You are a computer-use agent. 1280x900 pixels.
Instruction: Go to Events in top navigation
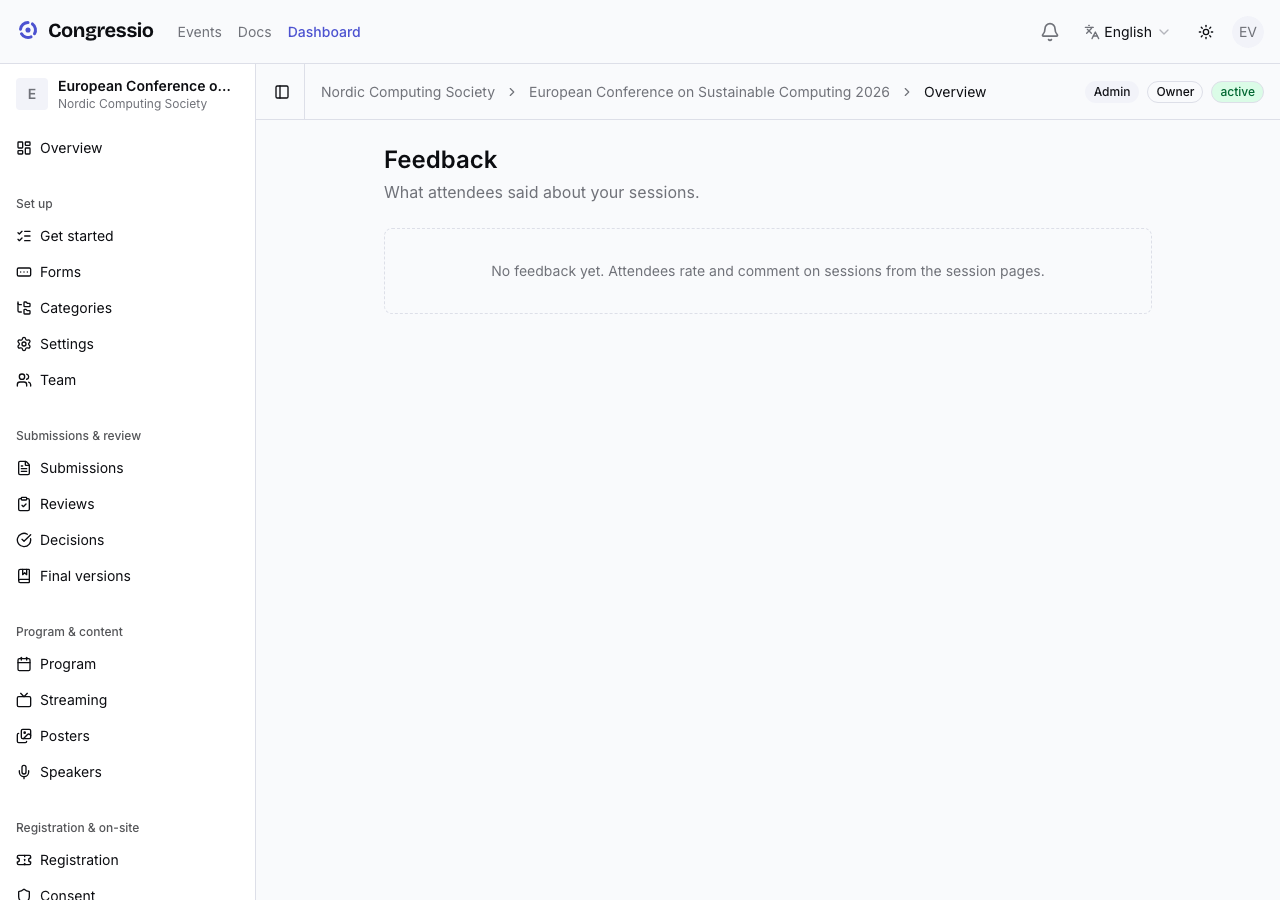tap(199, 32)
